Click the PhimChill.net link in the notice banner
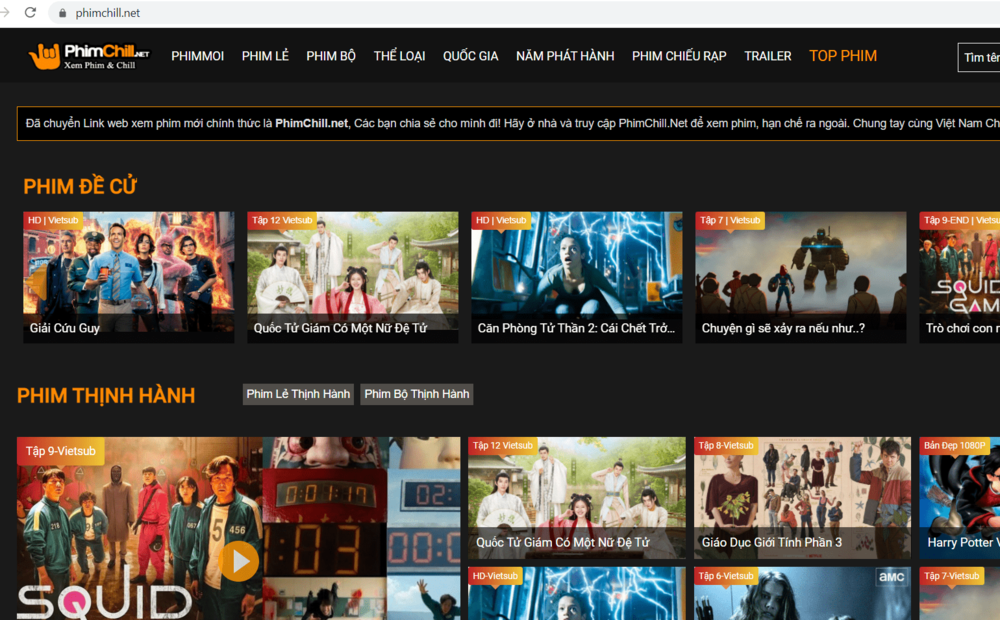Viewport: 1000px width, 620px height. tap(312, 123)
